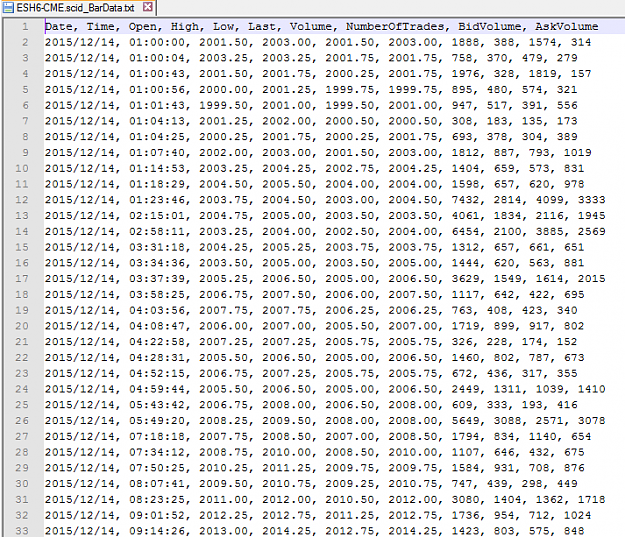Click the line number 12 in the margin
625x537 pixels.
(x=22, y=200)
